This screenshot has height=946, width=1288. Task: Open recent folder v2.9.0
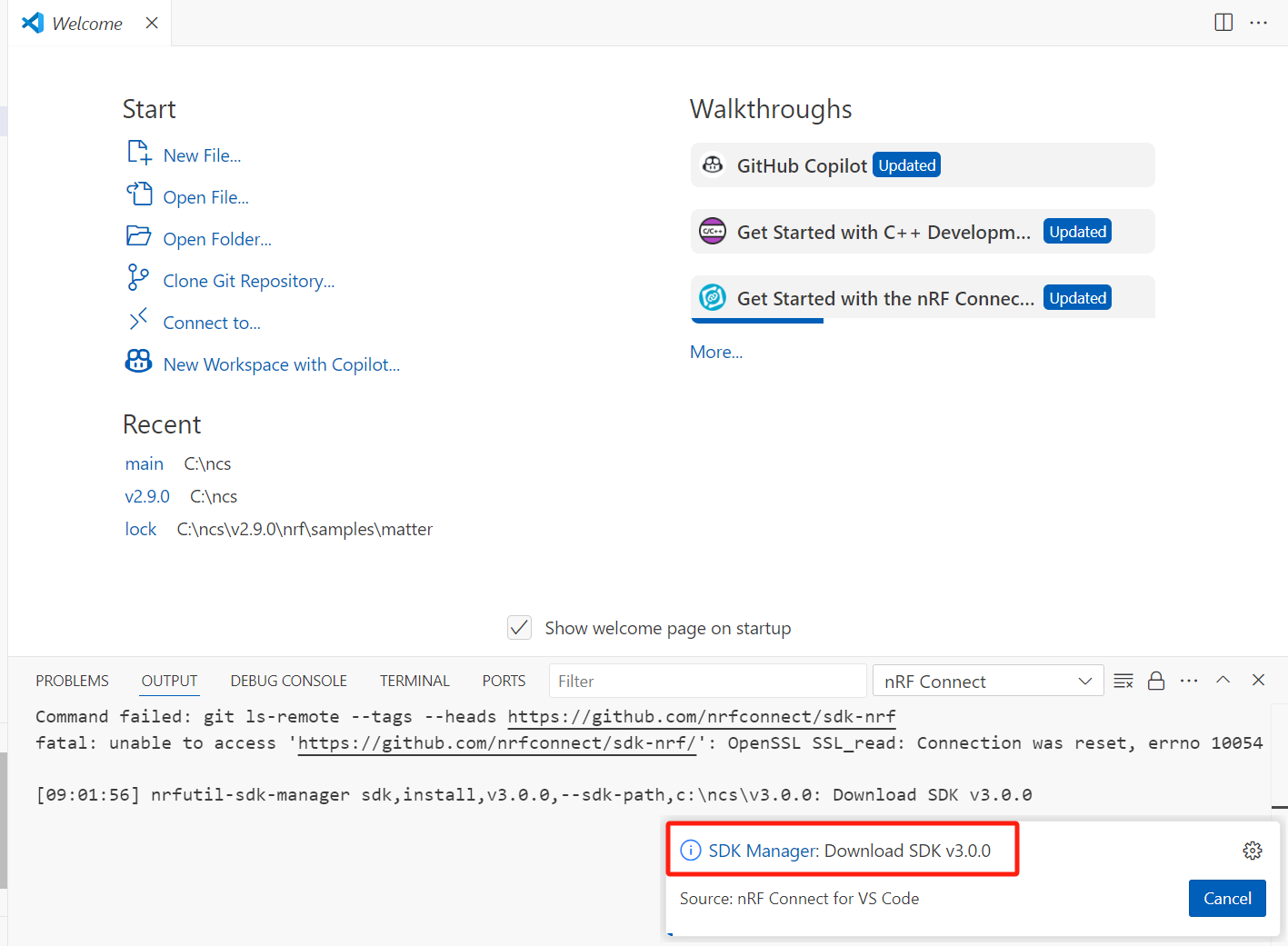coord(147,496)
